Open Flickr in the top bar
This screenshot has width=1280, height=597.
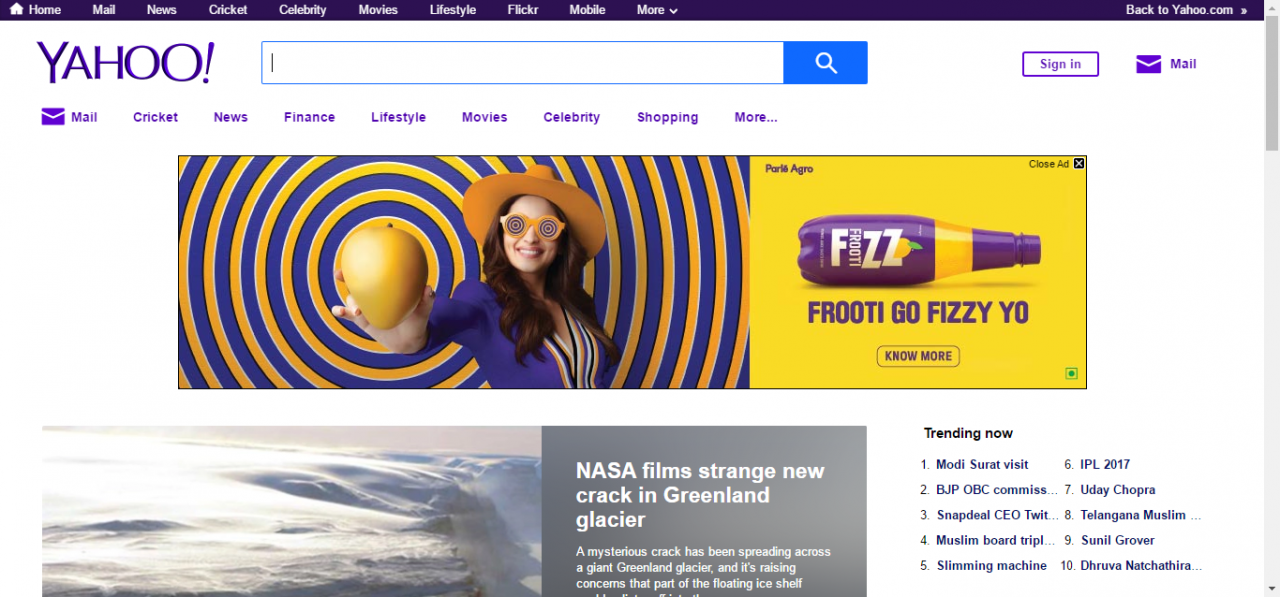[523, 10]
